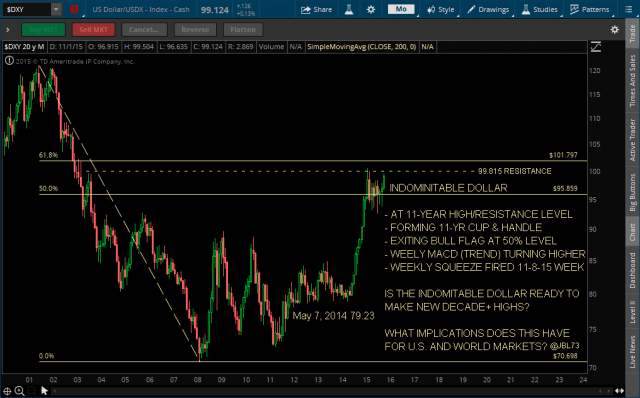640x398 pixels.
Task: Click the price axis scale icon
Action: tap(596, 47)
